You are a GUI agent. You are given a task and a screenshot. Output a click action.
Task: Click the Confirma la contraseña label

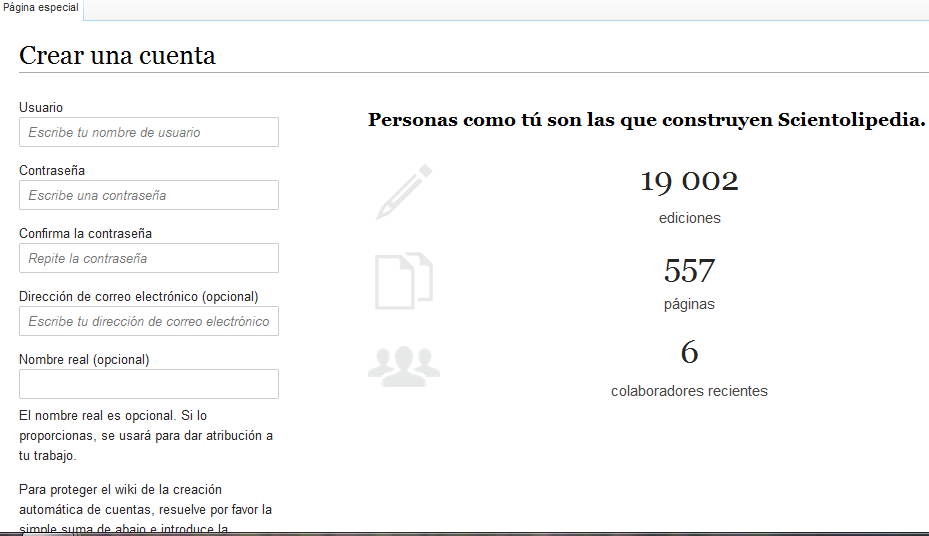85,233
